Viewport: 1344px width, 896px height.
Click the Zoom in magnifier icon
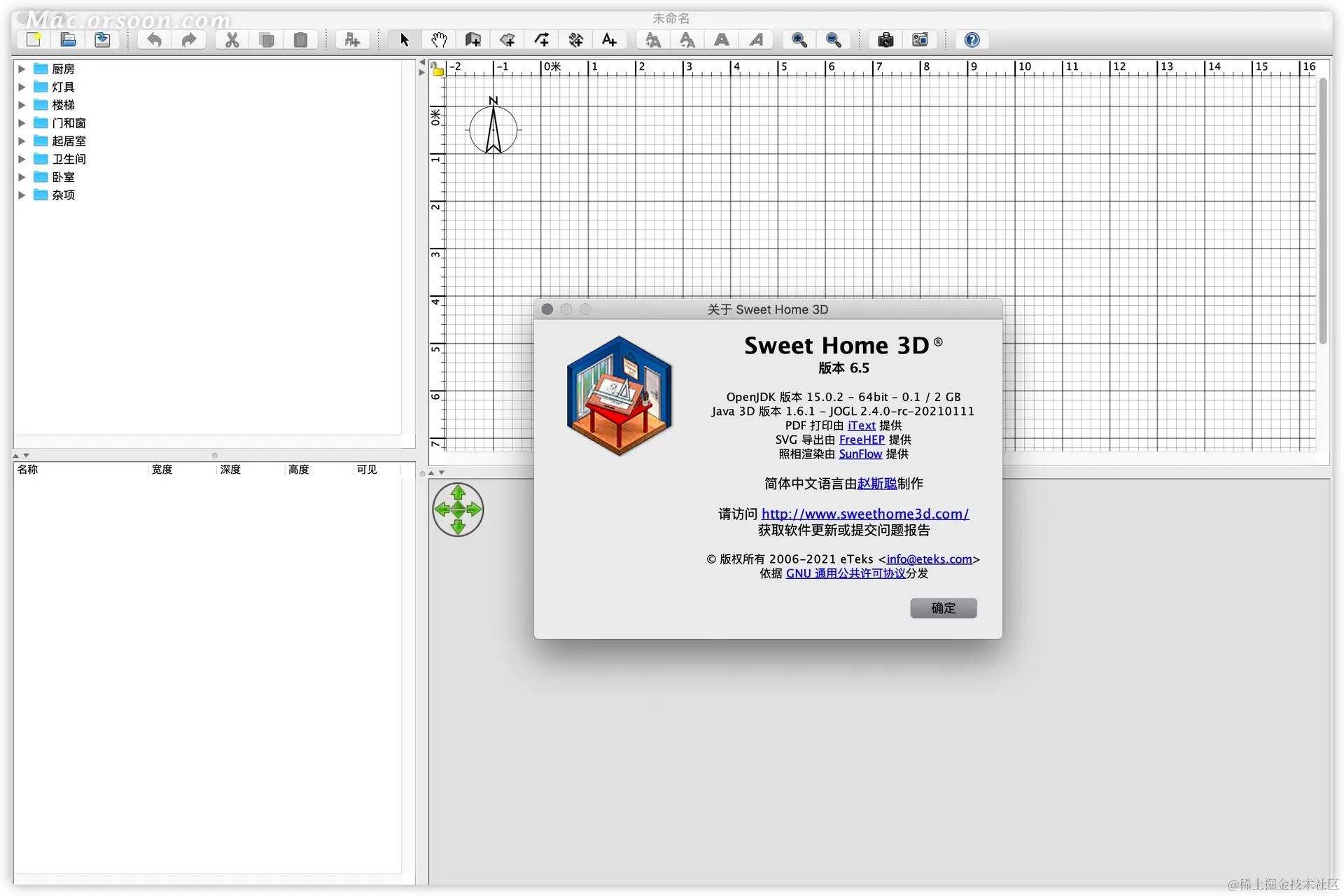(799, 40)
